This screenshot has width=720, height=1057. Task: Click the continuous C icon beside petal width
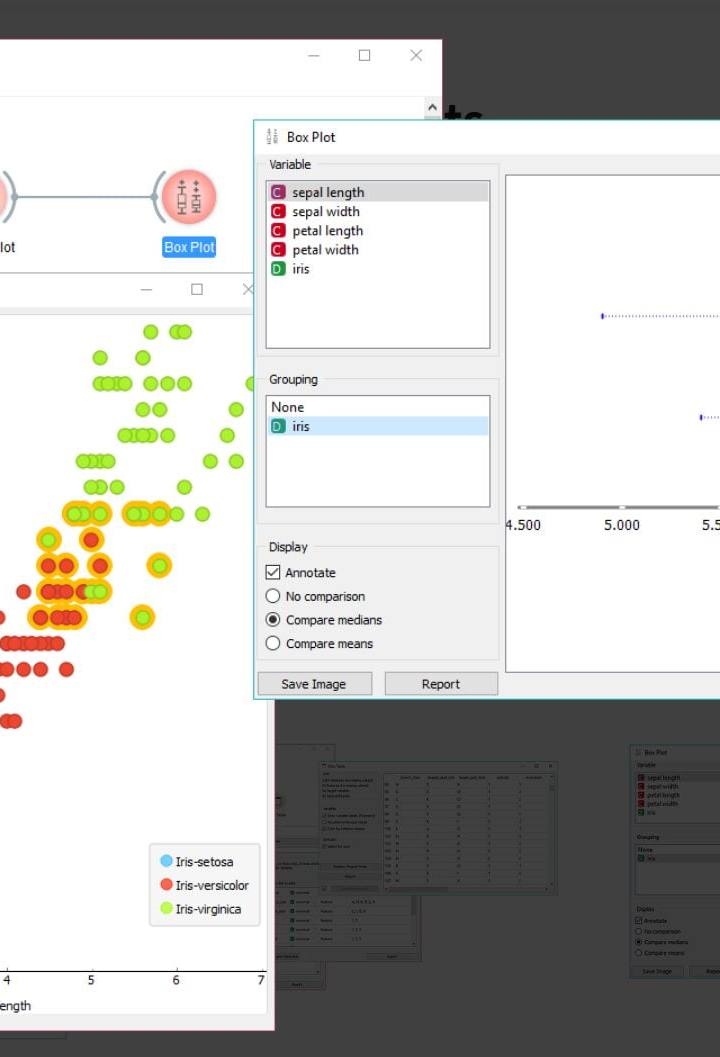[x=278, y=249]
